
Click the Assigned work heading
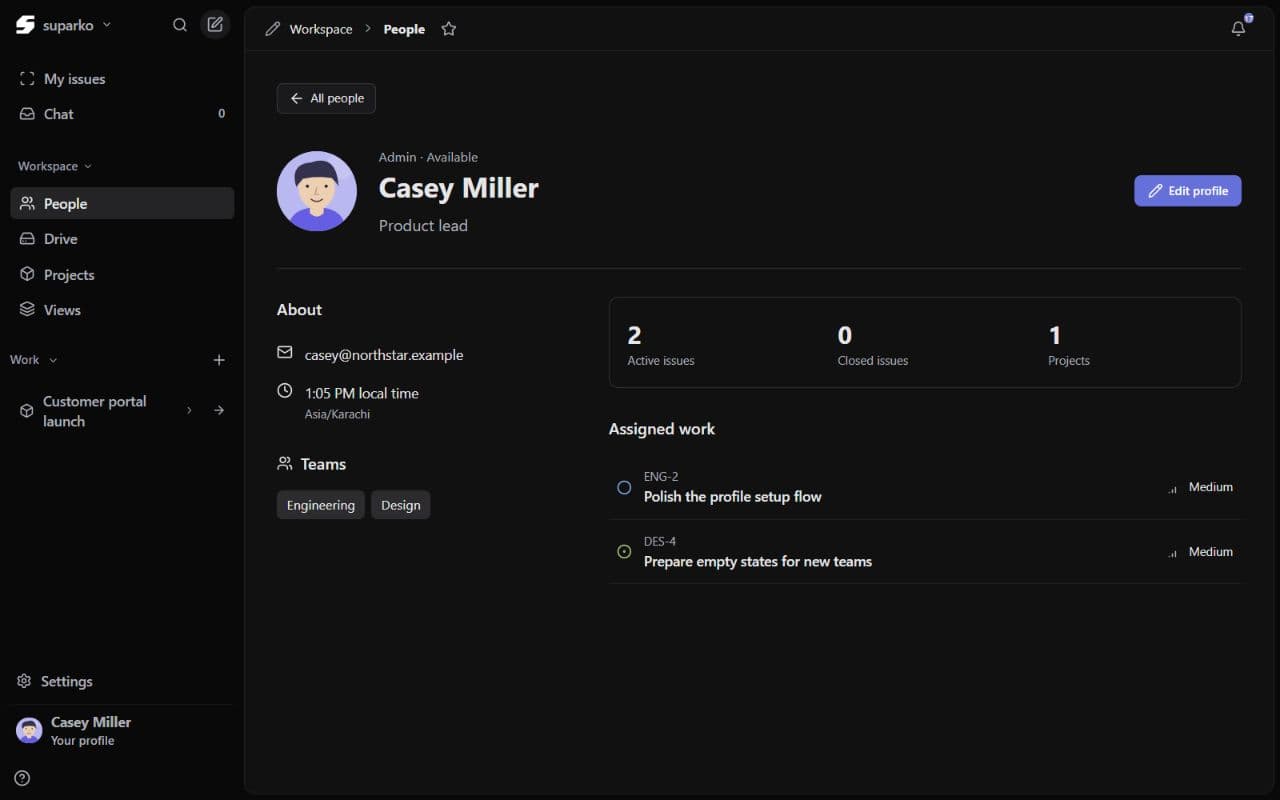click(662, 429)
